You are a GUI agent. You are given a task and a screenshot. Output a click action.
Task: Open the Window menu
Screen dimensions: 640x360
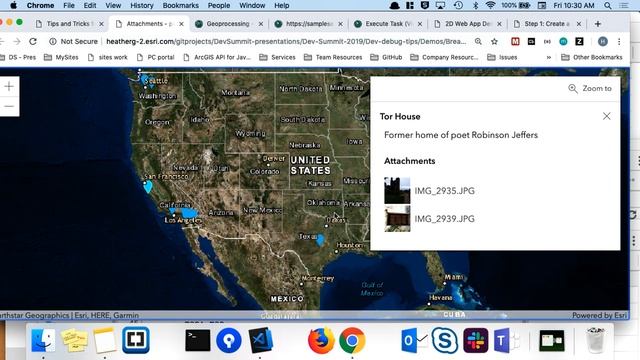click(252, 5)
